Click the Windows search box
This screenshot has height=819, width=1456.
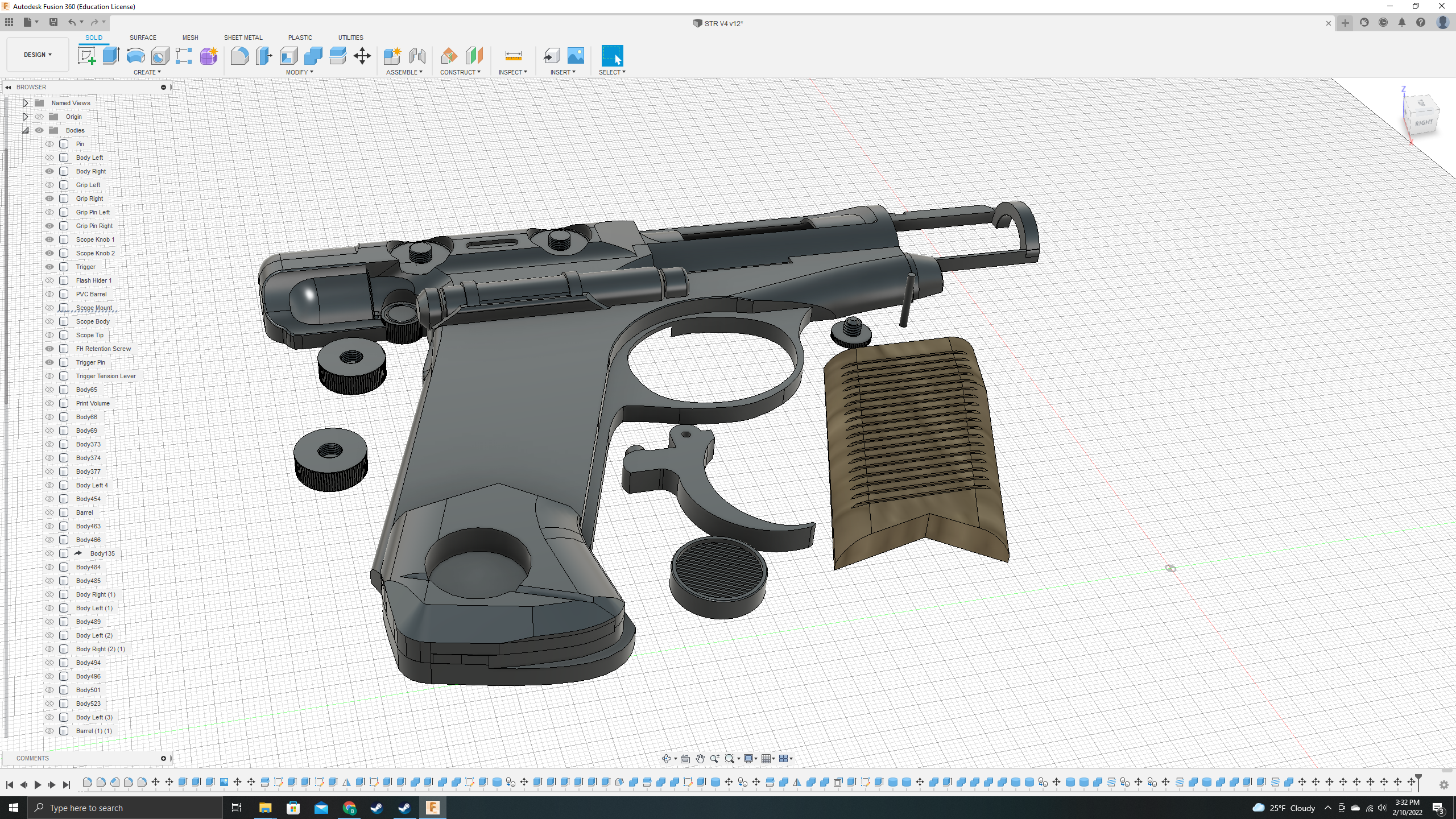point(125,808)
